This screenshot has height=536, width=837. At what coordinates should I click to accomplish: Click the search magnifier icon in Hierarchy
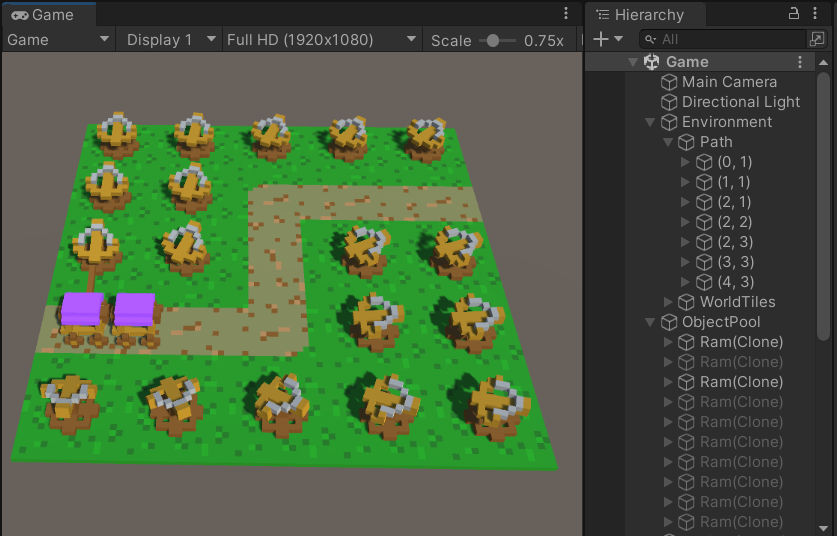[650, 39]
